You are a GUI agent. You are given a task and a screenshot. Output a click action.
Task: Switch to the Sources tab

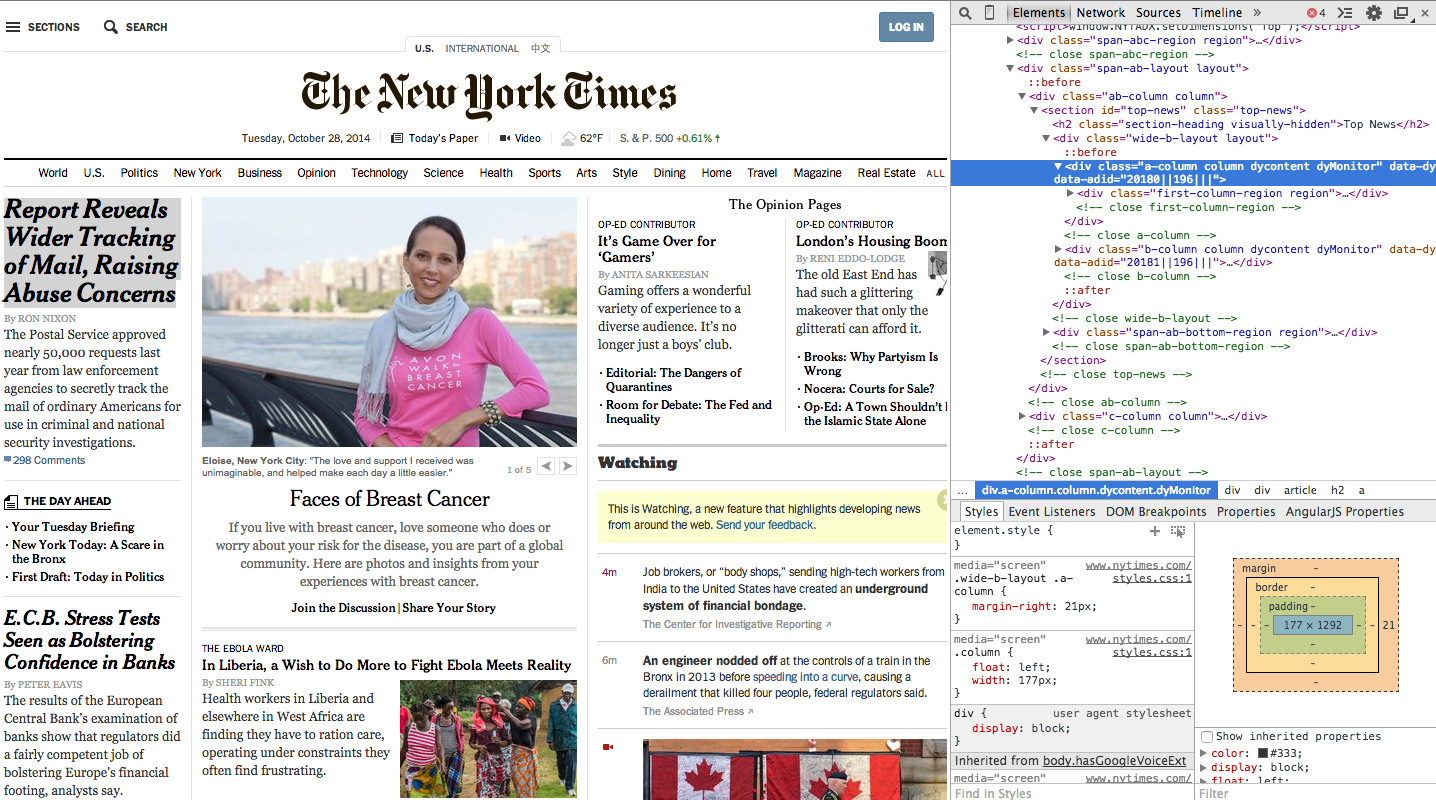pyautogui.click(x=1158, y=13)
